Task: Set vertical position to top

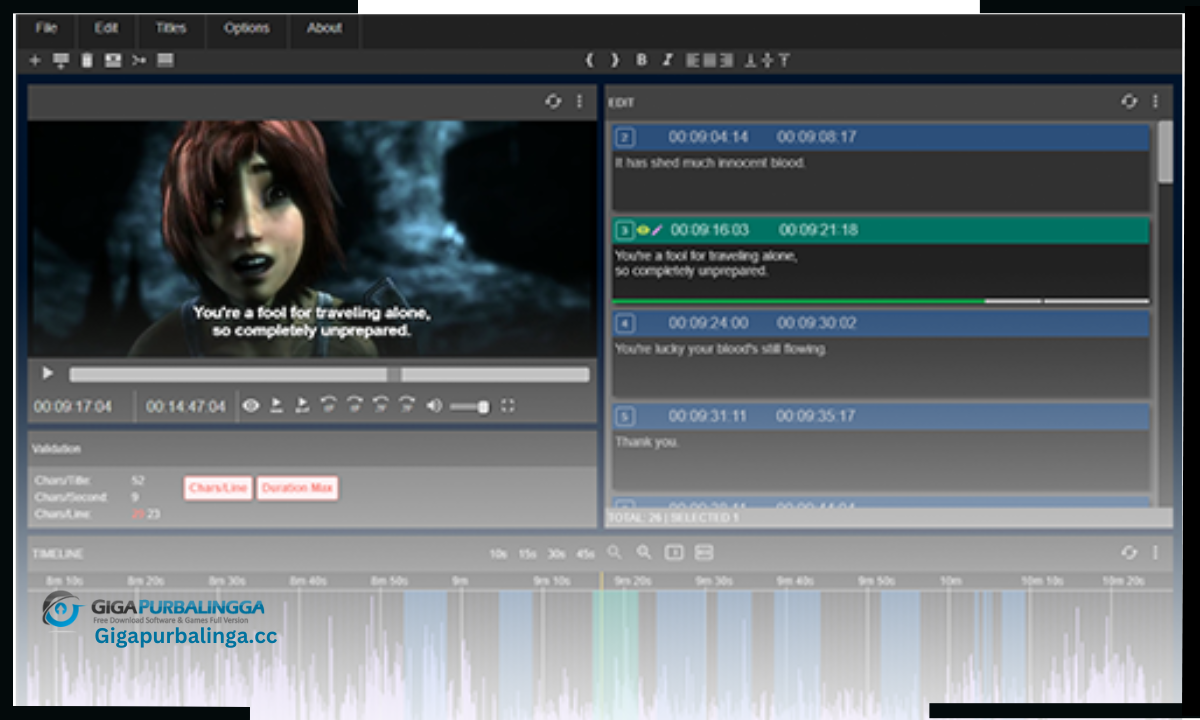Action: (784, 61)
